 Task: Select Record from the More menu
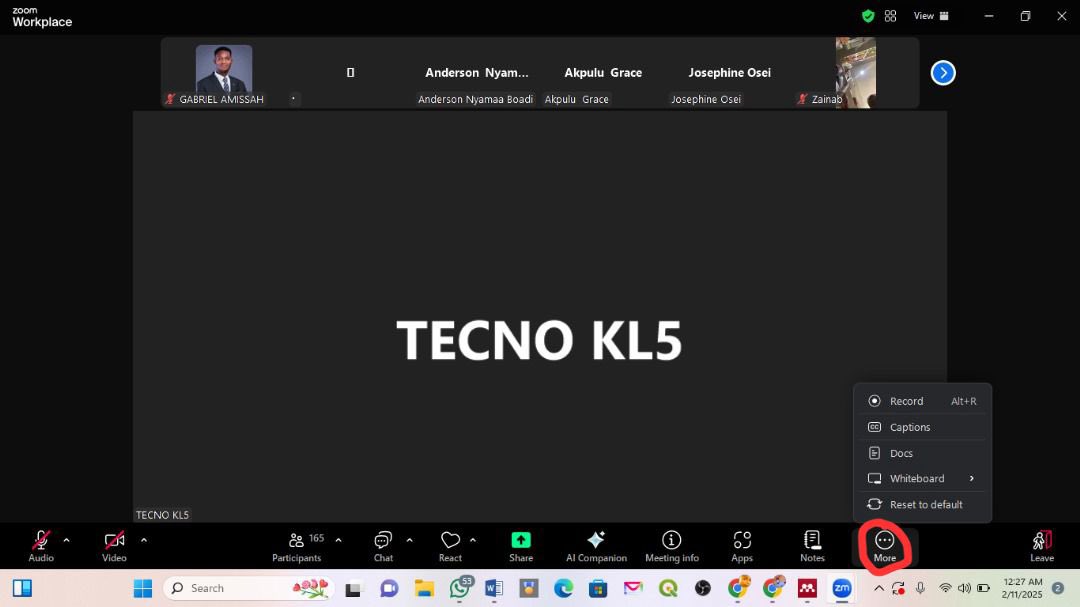pyautogui.click(x=922, y=401)
